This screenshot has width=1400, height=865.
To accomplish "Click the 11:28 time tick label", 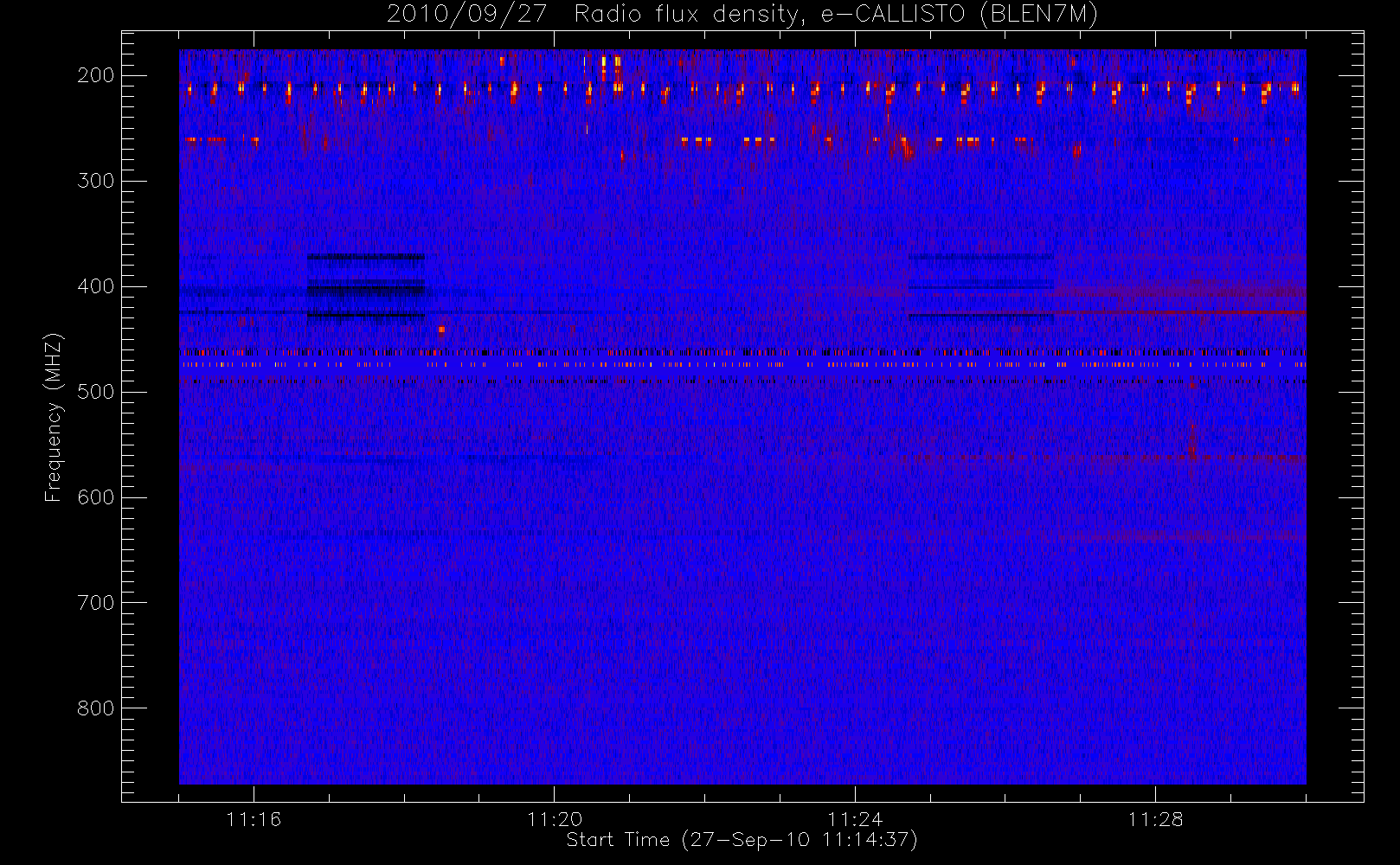I will [1155, 819].
